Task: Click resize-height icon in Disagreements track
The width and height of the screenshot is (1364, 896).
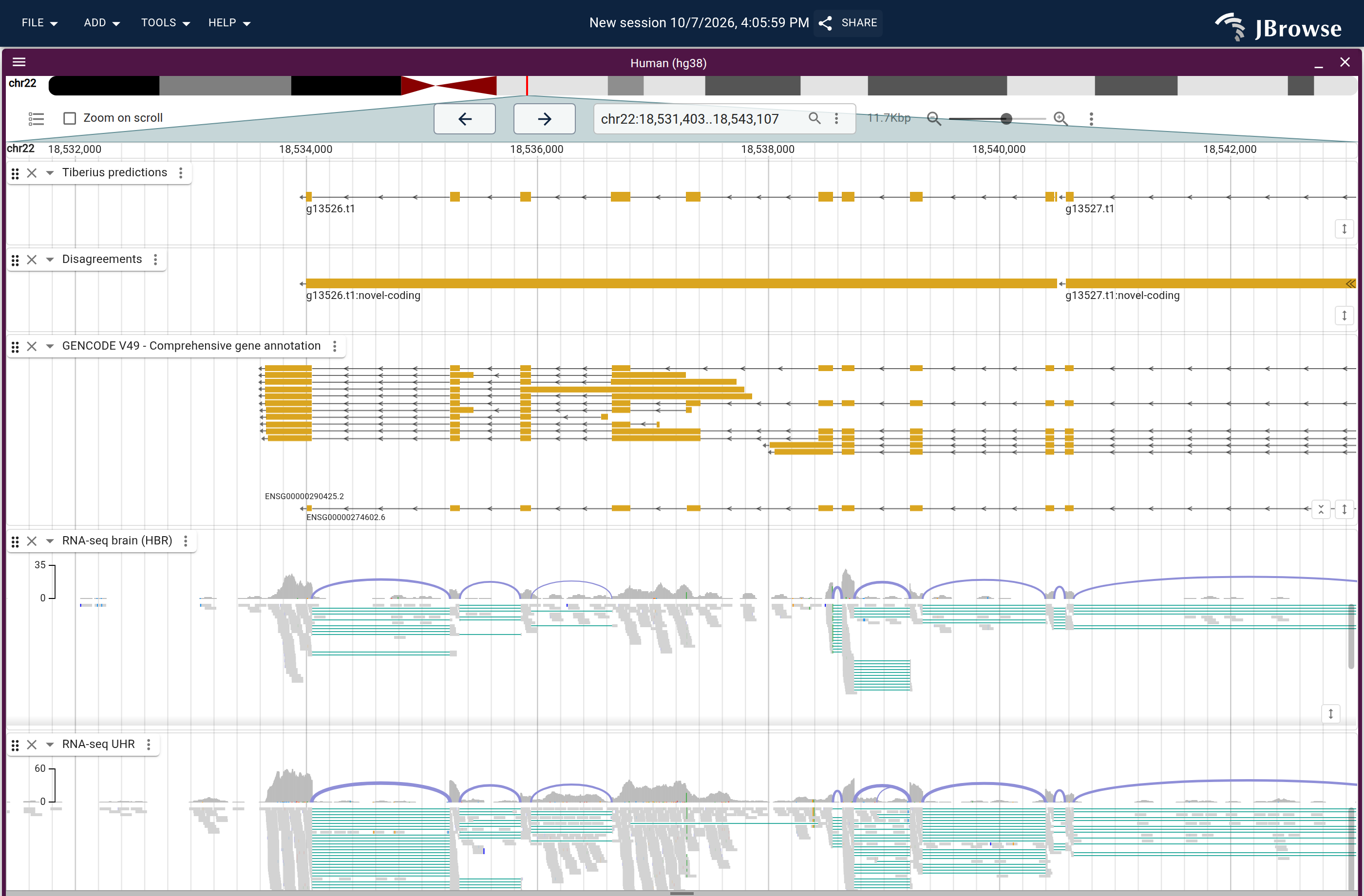Action: point(1344,315)
